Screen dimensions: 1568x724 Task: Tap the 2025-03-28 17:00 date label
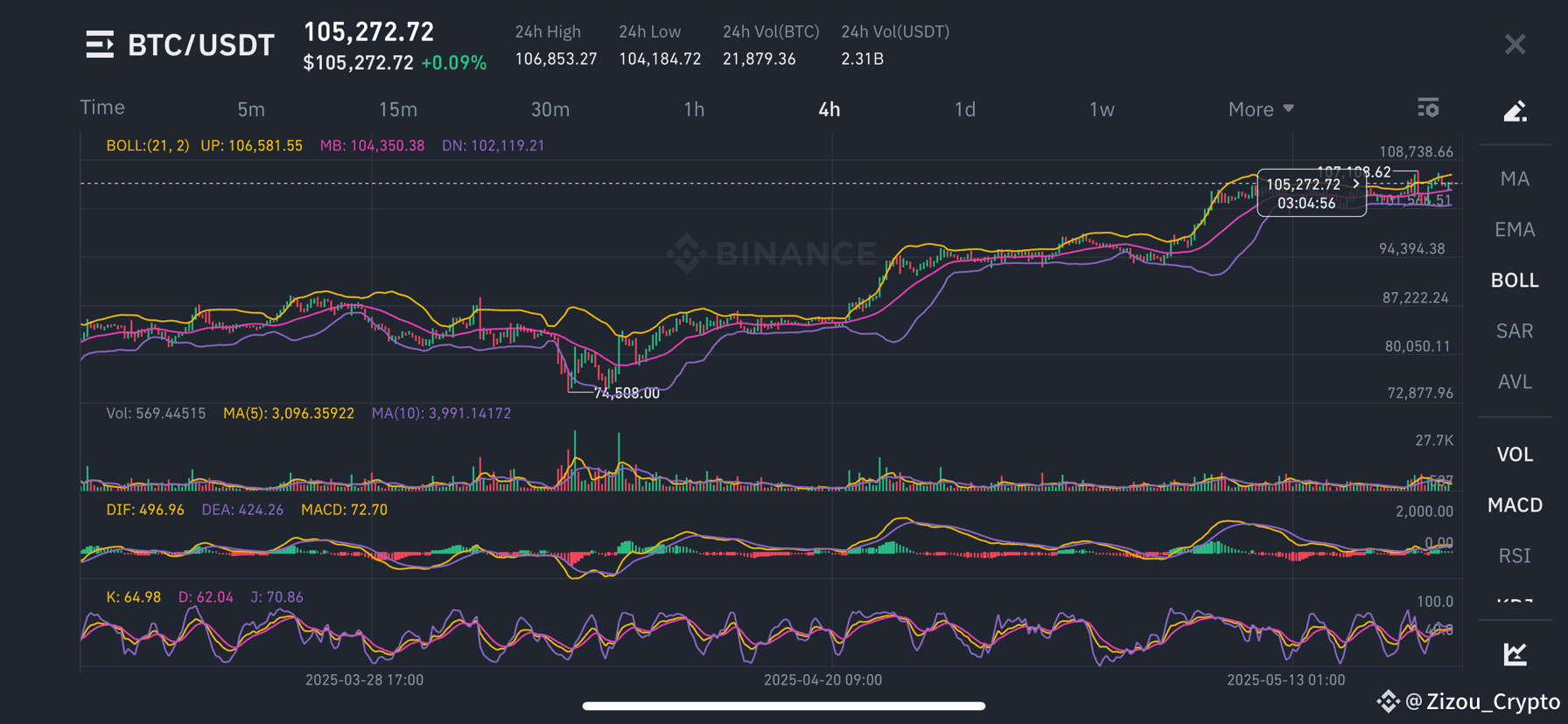364,679
